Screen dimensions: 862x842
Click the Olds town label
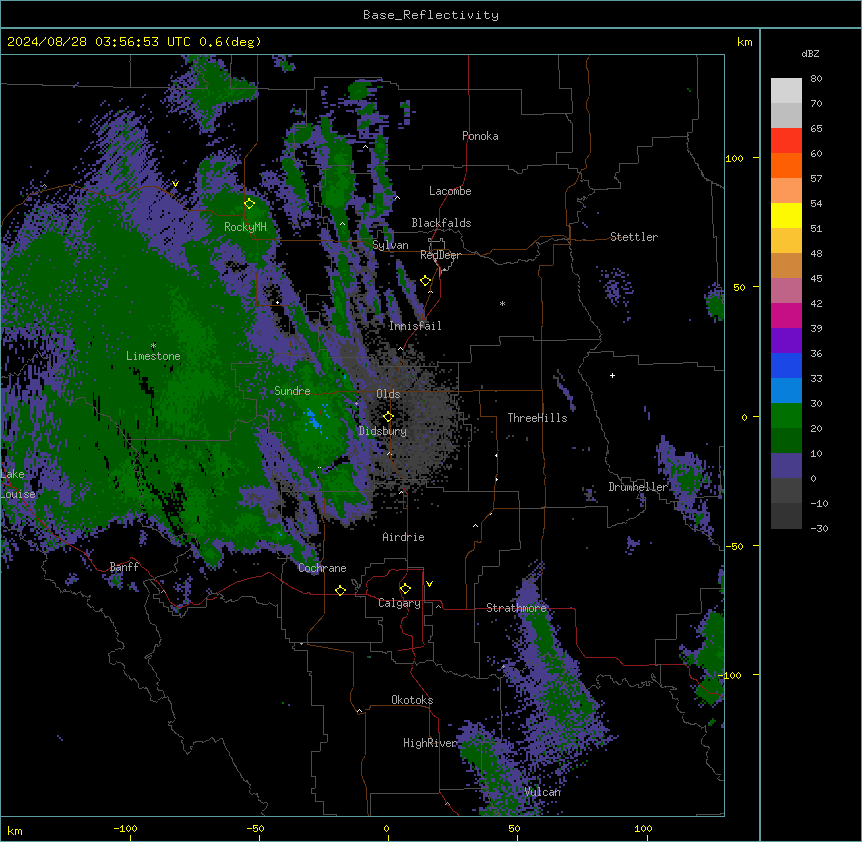tap(388, 394)
